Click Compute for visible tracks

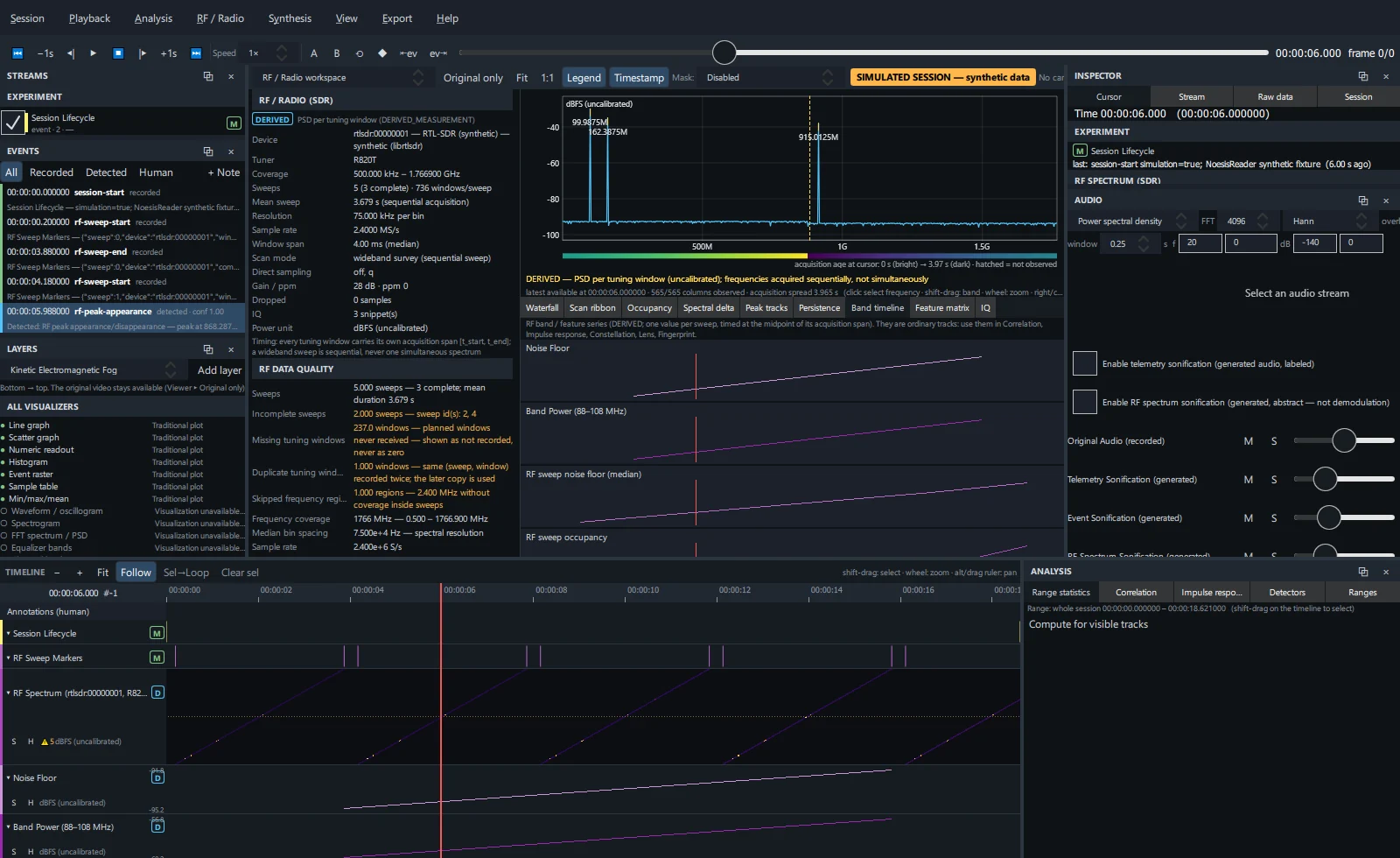tap(1088, 624)
